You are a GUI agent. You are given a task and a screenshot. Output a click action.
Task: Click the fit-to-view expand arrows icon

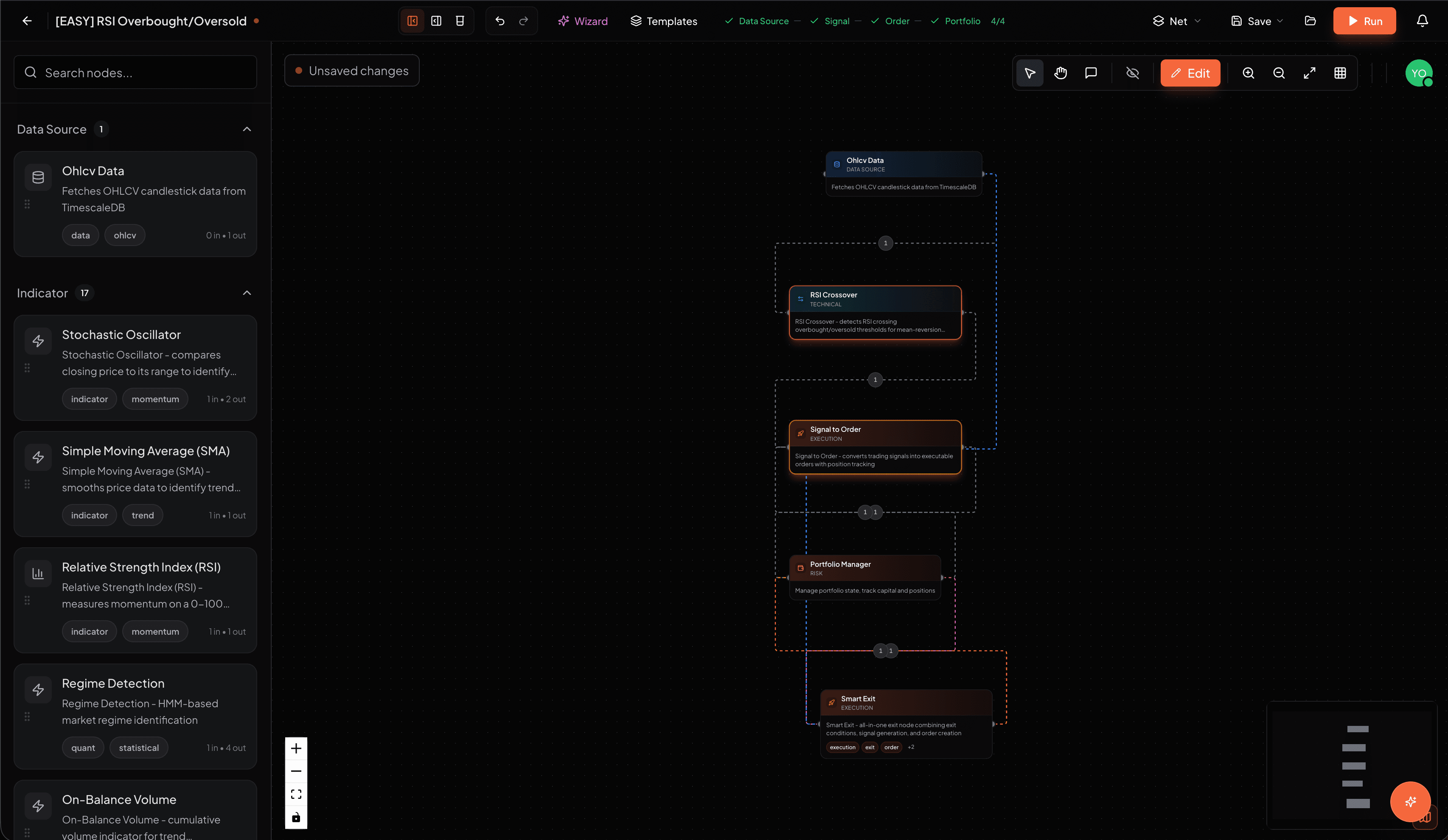coord(1310,73)
